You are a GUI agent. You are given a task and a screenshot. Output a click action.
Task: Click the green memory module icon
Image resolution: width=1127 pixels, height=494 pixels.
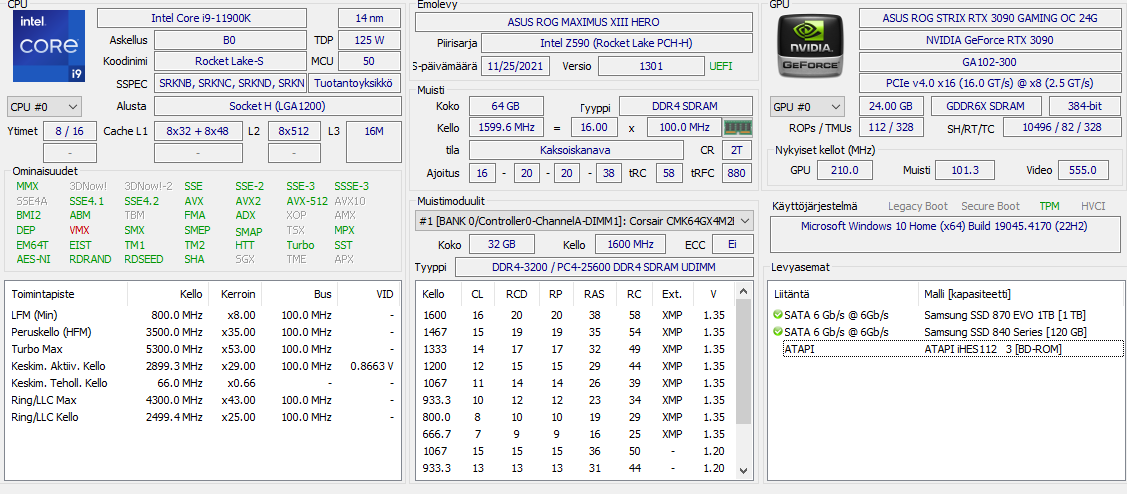(737, 127)
